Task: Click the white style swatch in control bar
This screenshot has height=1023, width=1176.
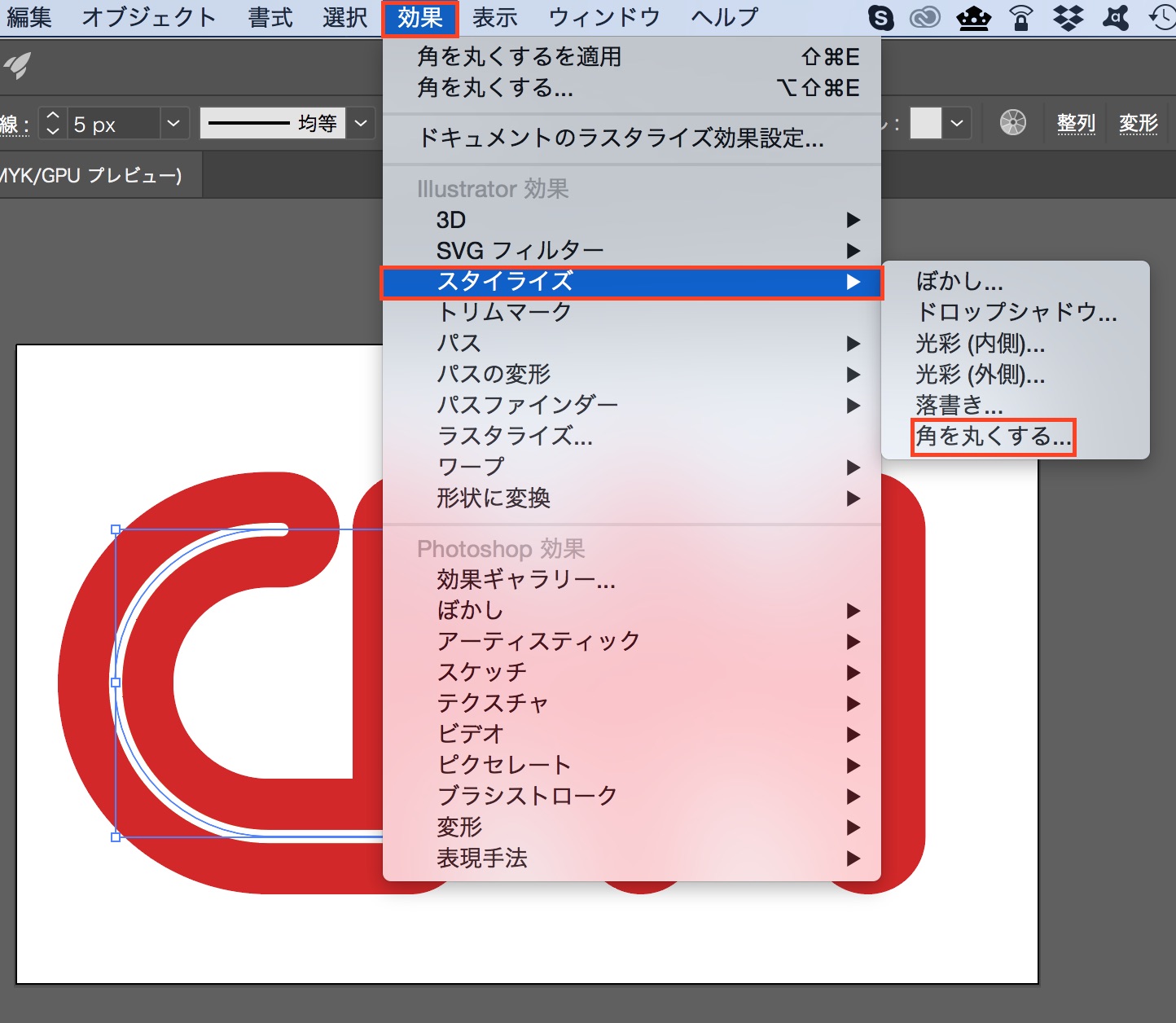Action: click(925, 124)
